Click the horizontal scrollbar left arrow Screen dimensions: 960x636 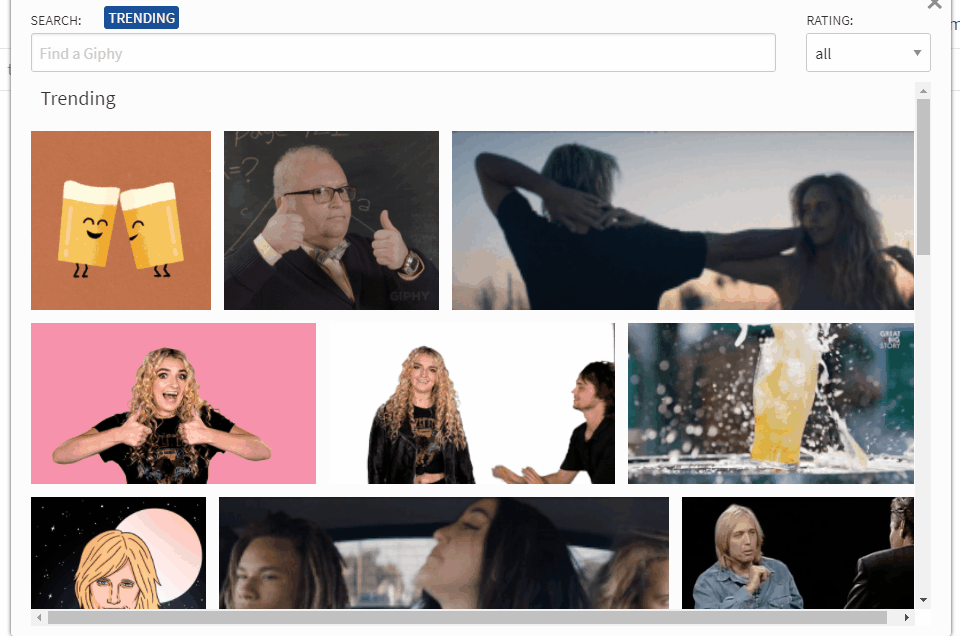click(39, 618)
